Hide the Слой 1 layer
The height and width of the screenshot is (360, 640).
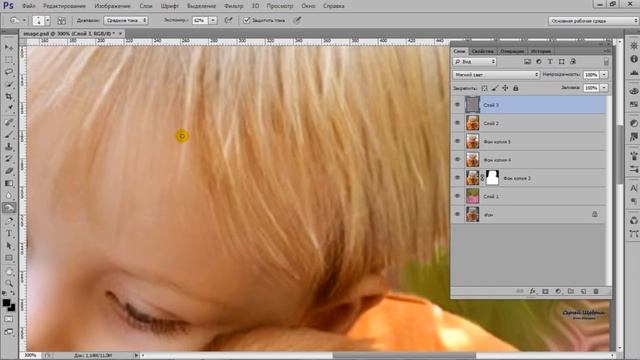(x=458, y=196)
